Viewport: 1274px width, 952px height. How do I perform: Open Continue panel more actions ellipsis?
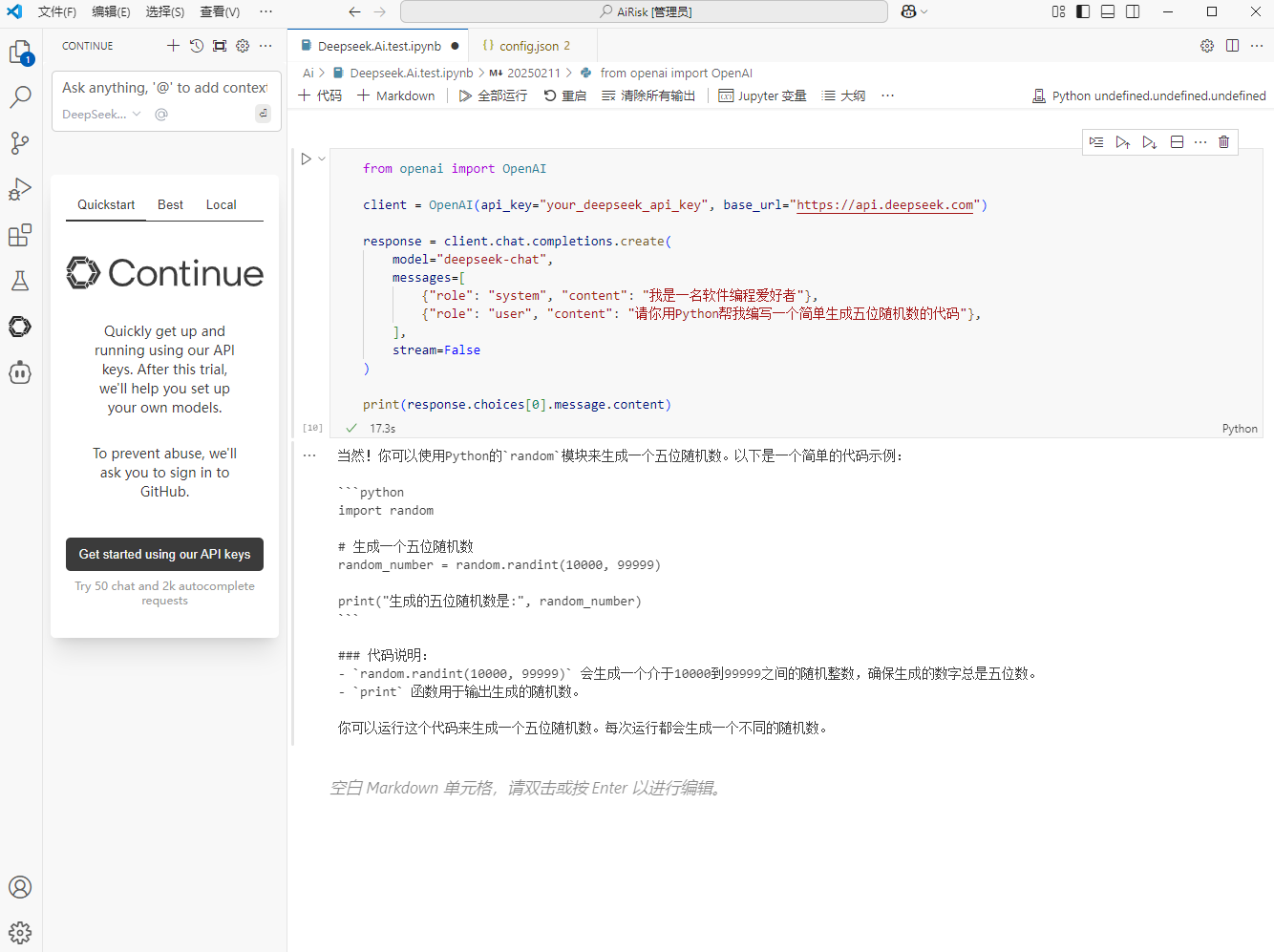click(265, 46)
